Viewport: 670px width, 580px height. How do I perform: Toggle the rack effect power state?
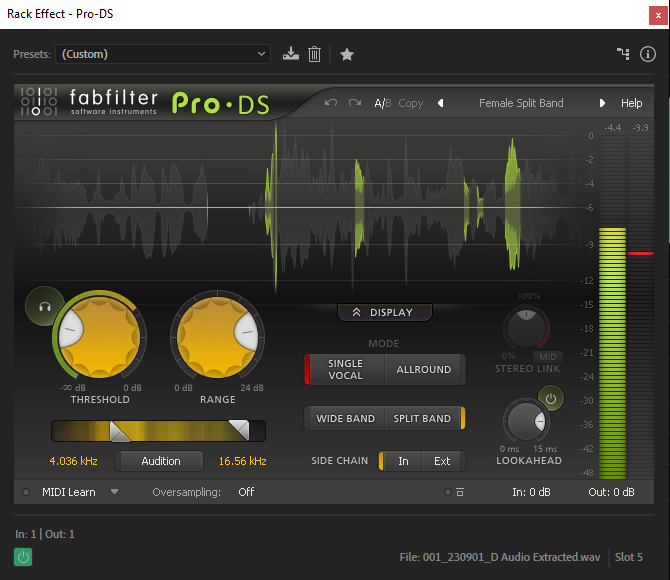(x=23, y=557)
